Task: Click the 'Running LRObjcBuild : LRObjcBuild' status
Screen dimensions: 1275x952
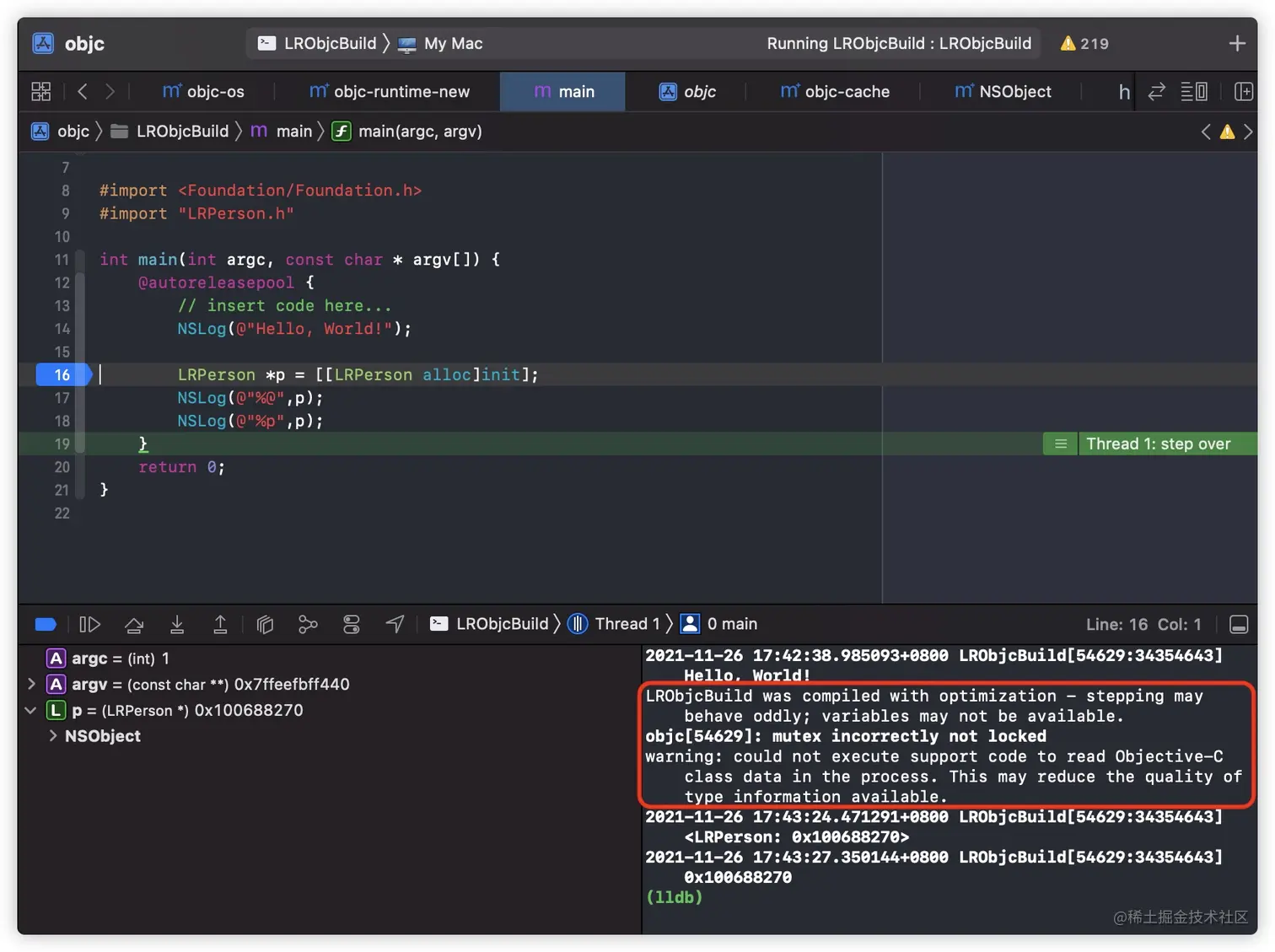Action: (x=899, y=43)
